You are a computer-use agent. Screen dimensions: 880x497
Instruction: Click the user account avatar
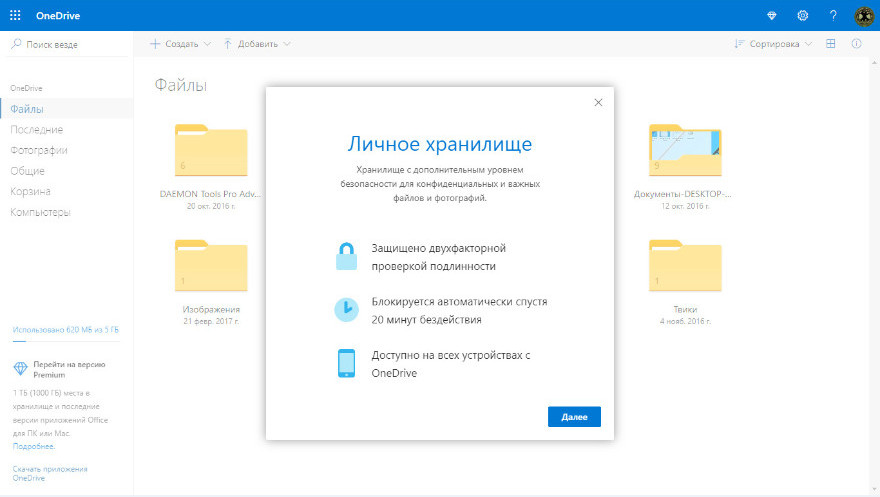point(864,15)
